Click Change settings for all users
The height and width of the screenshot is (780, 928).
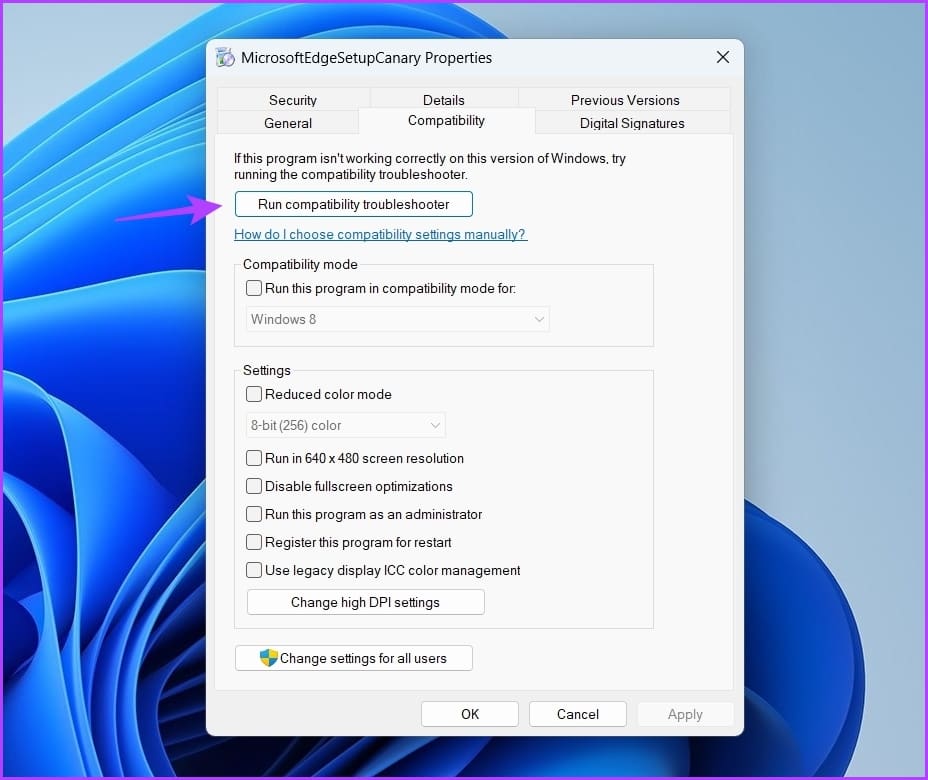click(353, 657)
